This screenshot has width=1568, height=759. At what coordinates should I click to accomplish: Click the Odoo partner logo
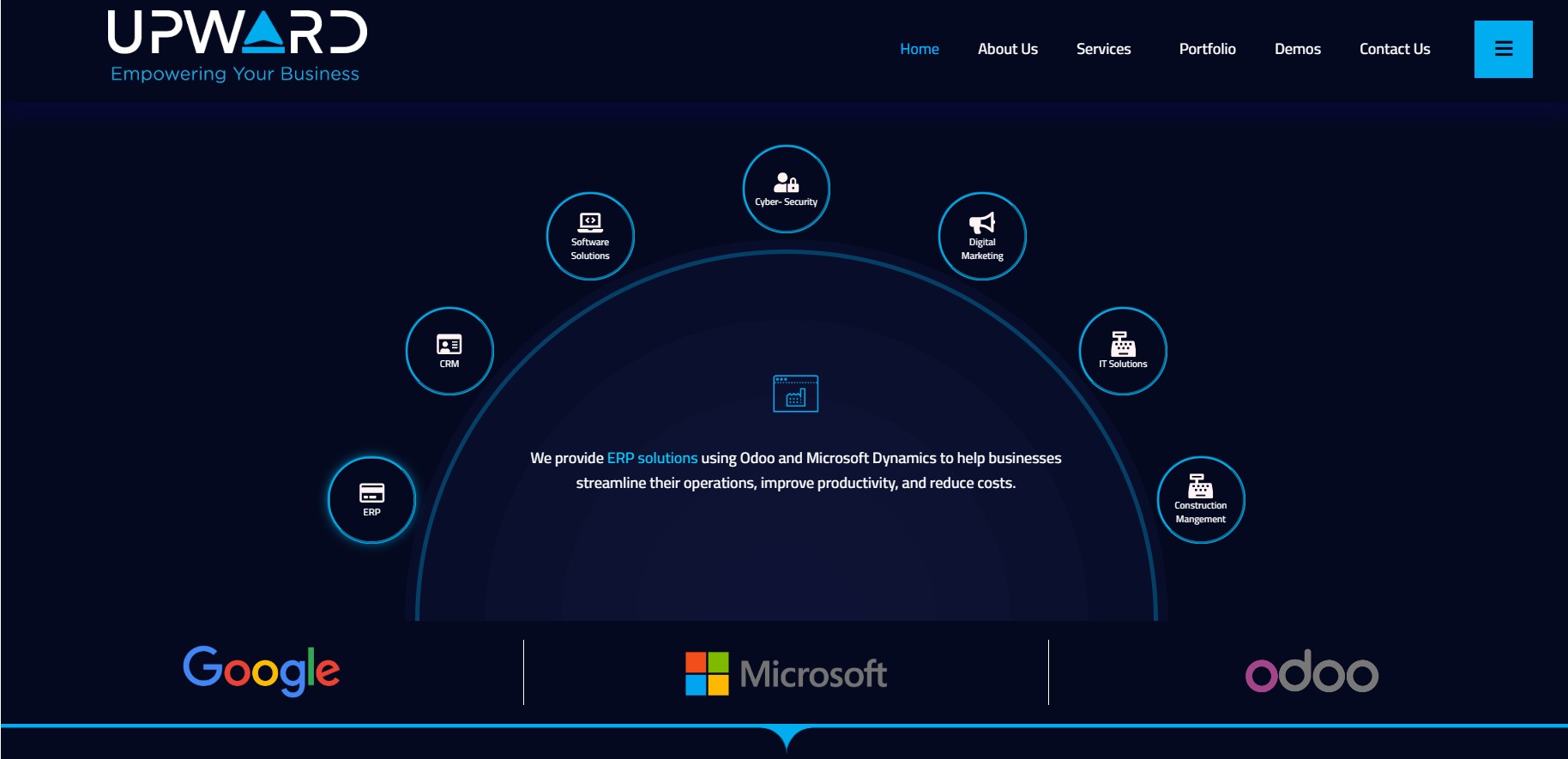(1312, 672)
